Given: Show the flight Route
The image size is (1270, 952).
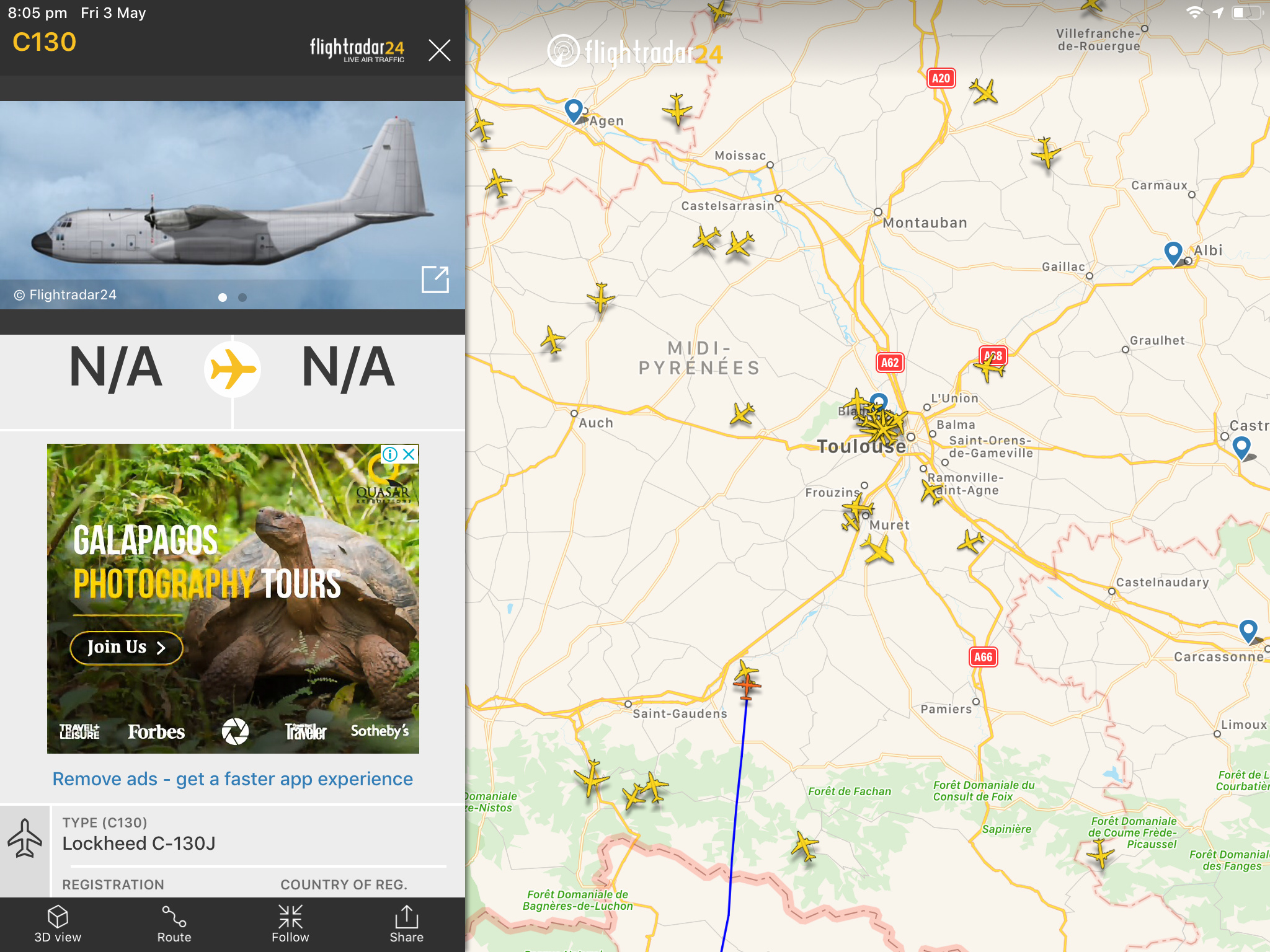Looking at the screenshot, I should click(174, 924).
